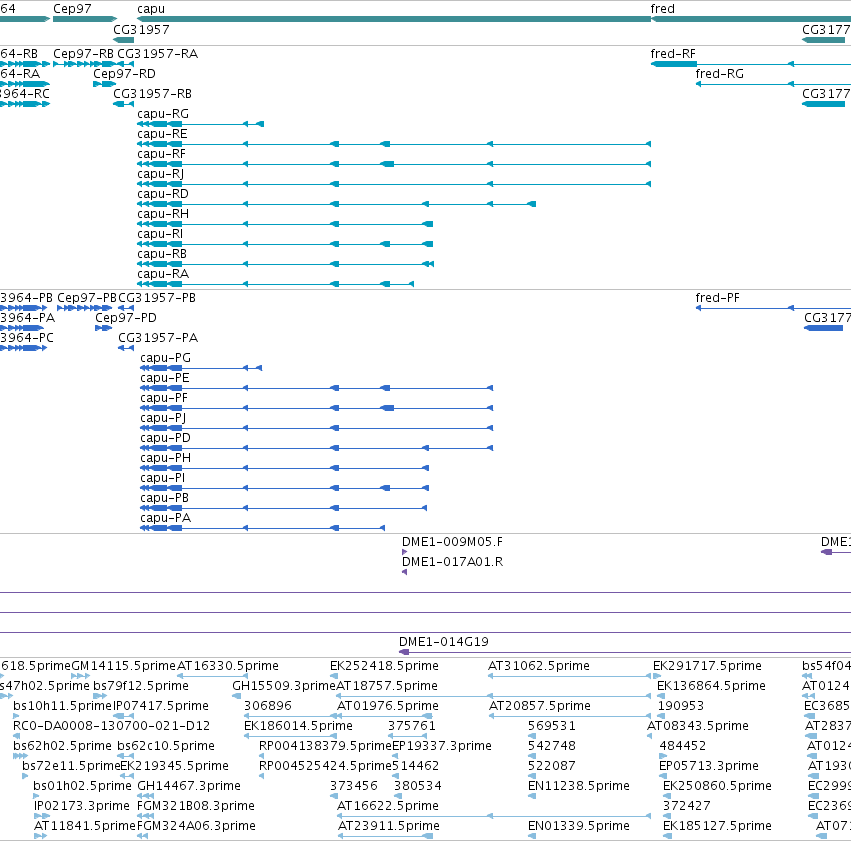Select EST EK252418.5prime
This screenshot has height=841, width=851.
384,666
